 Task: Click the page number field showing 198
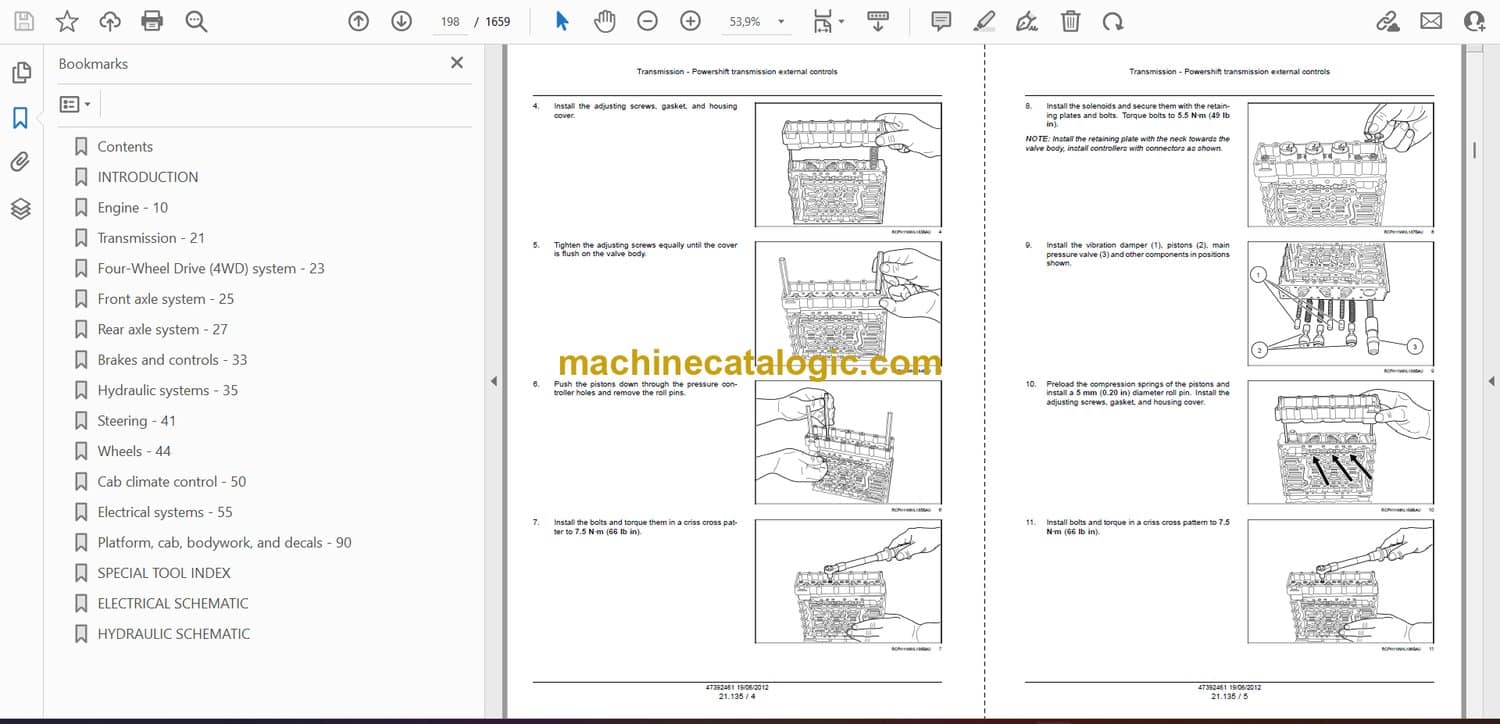tap(450, 21)
